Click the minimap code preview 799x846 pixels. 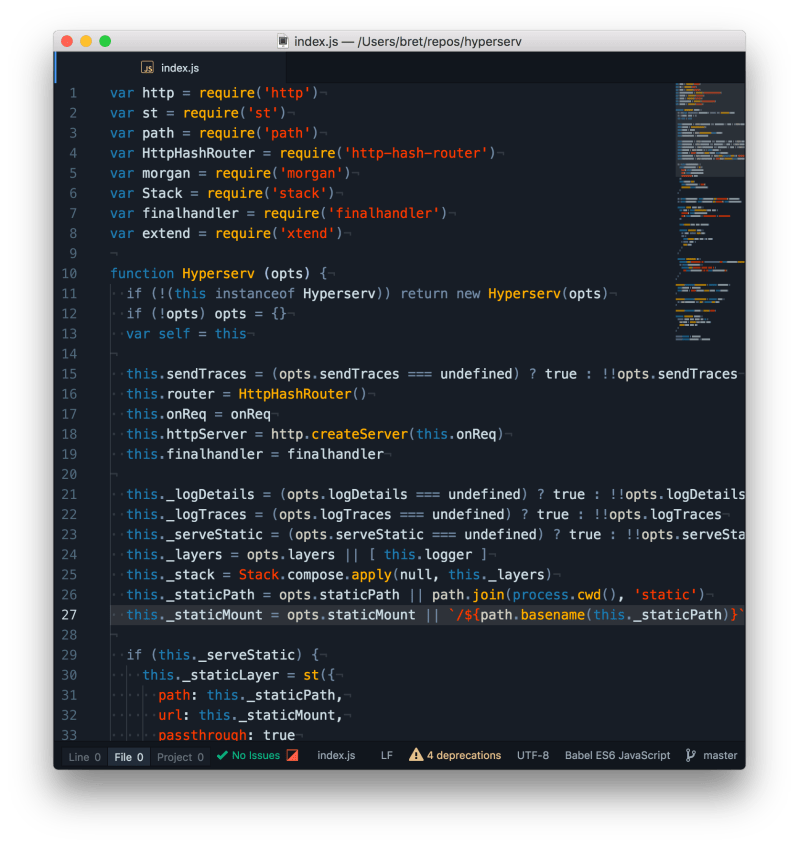click(x=710, y=213)
